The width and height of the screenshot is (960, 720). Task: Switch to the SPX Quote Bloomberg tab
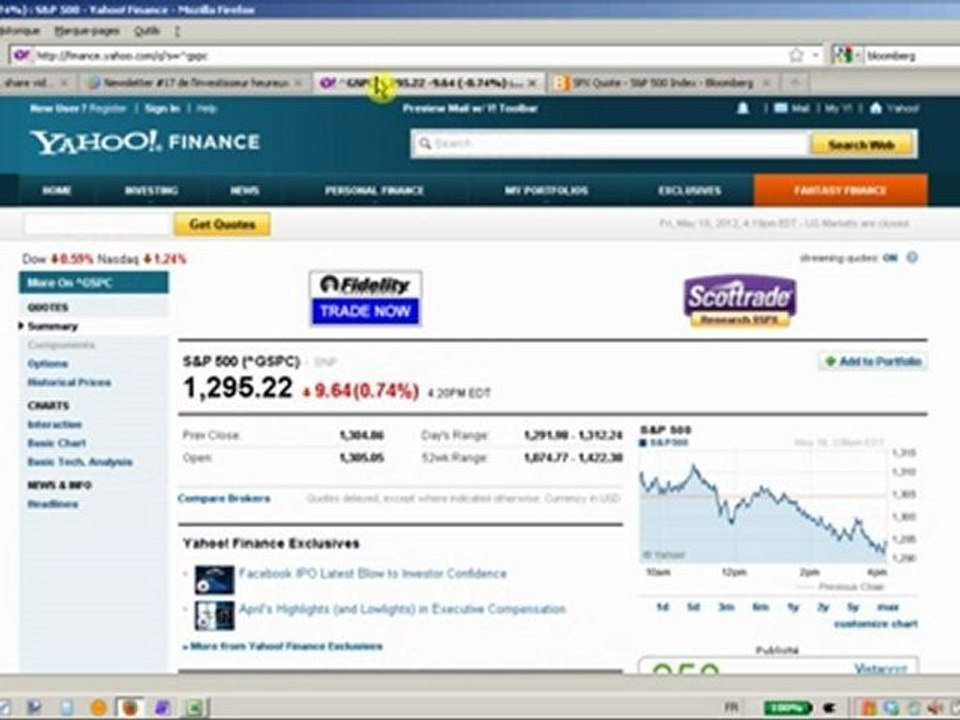(x=662, y=83)
